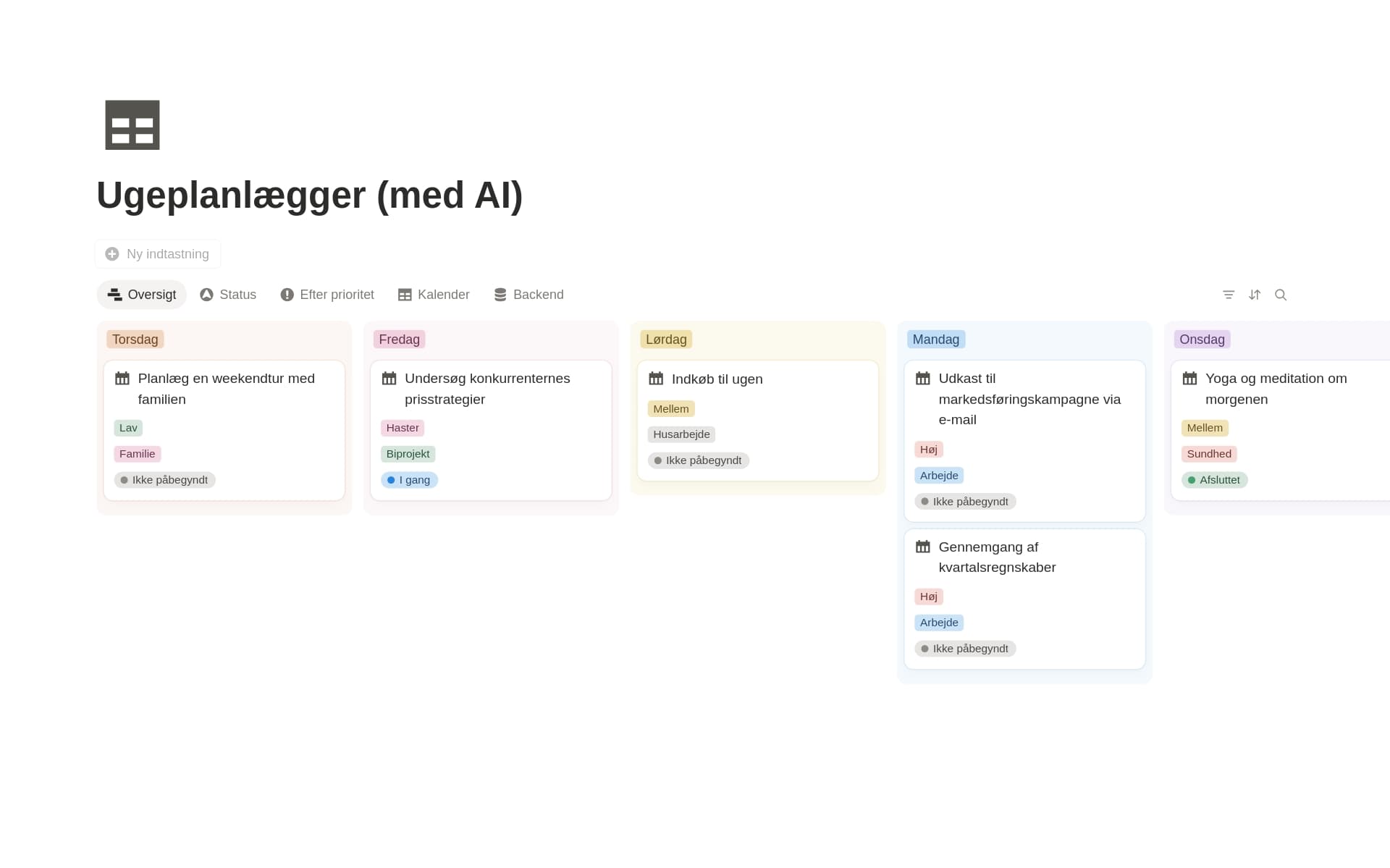The width and height of the screenshot is (1390, 868).
Task: Switch to the Kalender view tab
Action: tap(434, 295)
